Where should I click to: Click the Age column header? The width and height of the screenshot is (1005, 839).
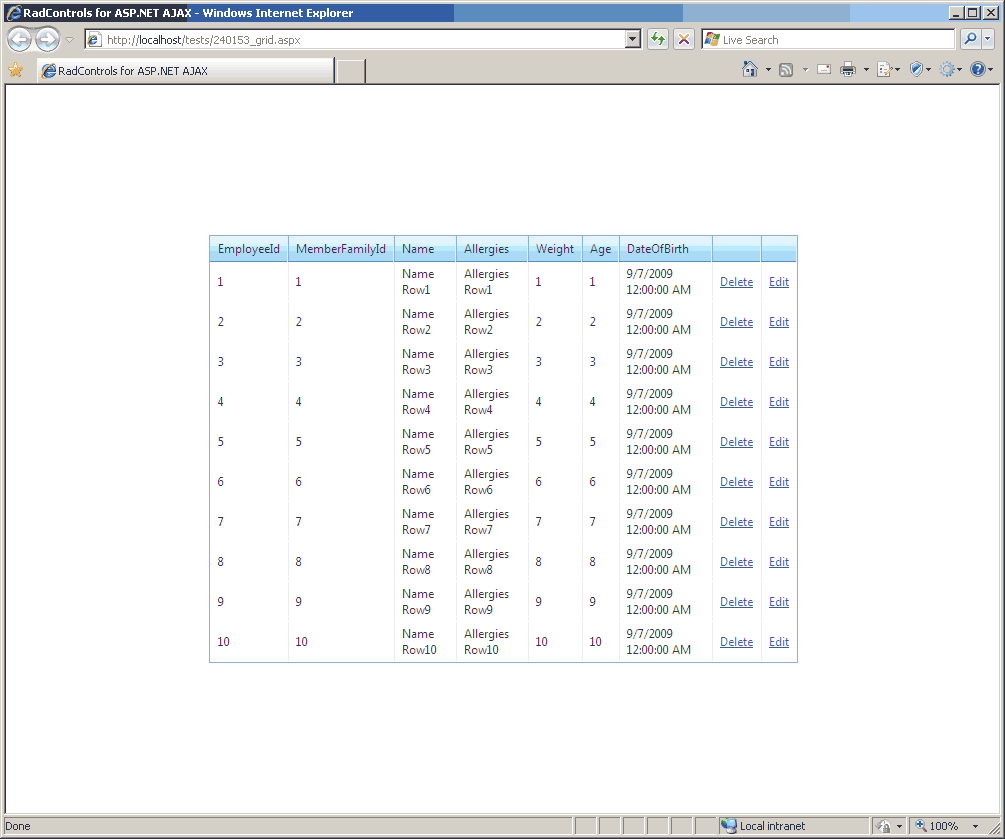601,249
